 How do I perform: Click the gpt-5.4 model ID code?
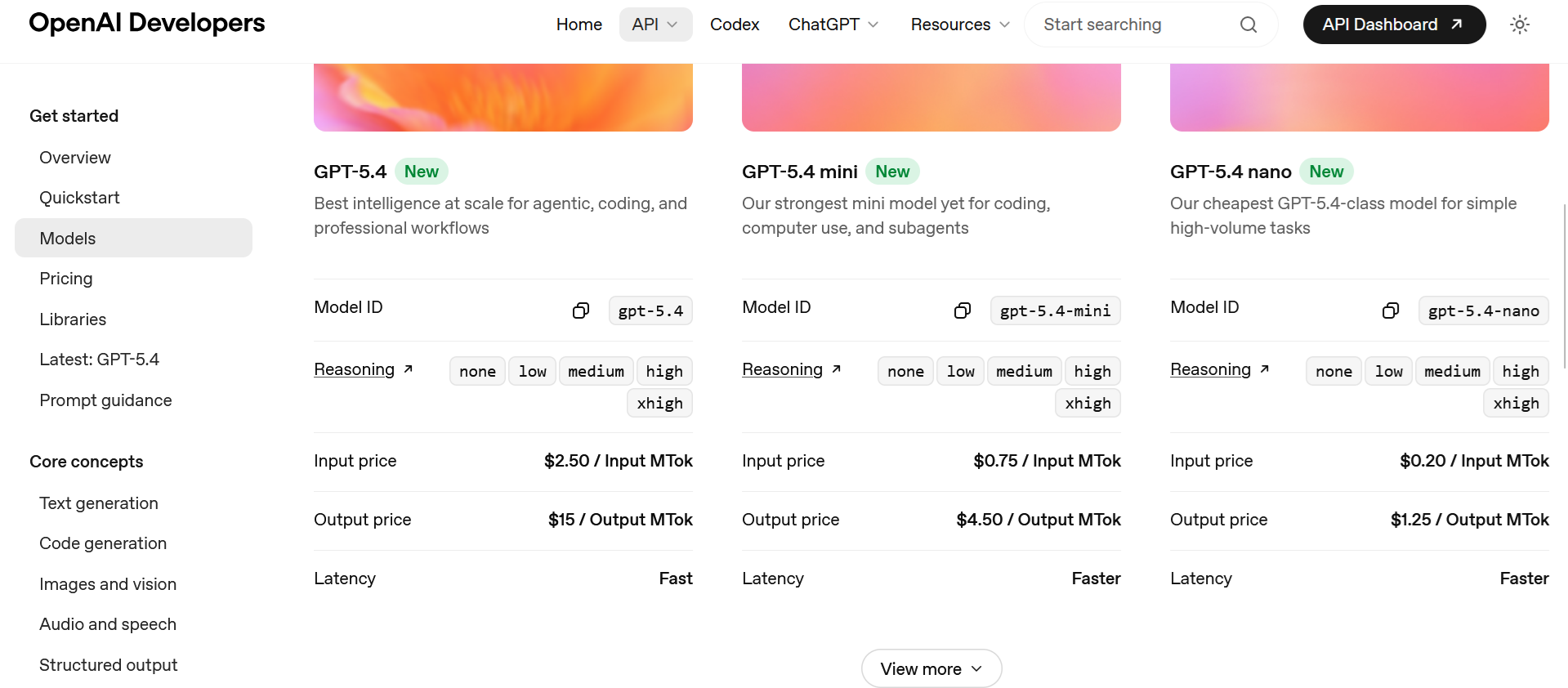pyautogui.click(x=650, y=310)
